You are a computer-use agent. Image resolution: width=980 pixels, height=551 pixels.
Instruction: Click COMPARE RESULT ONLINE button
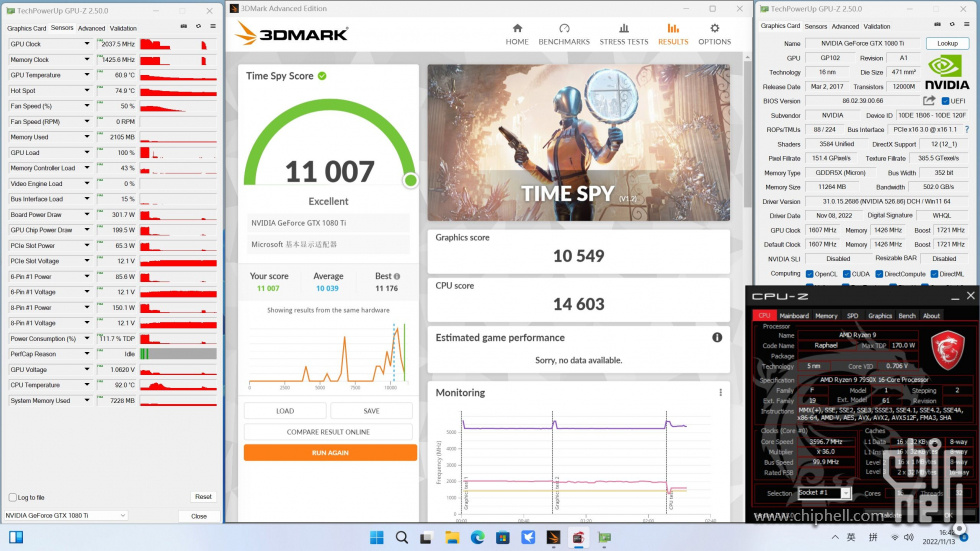pos(328,432)
